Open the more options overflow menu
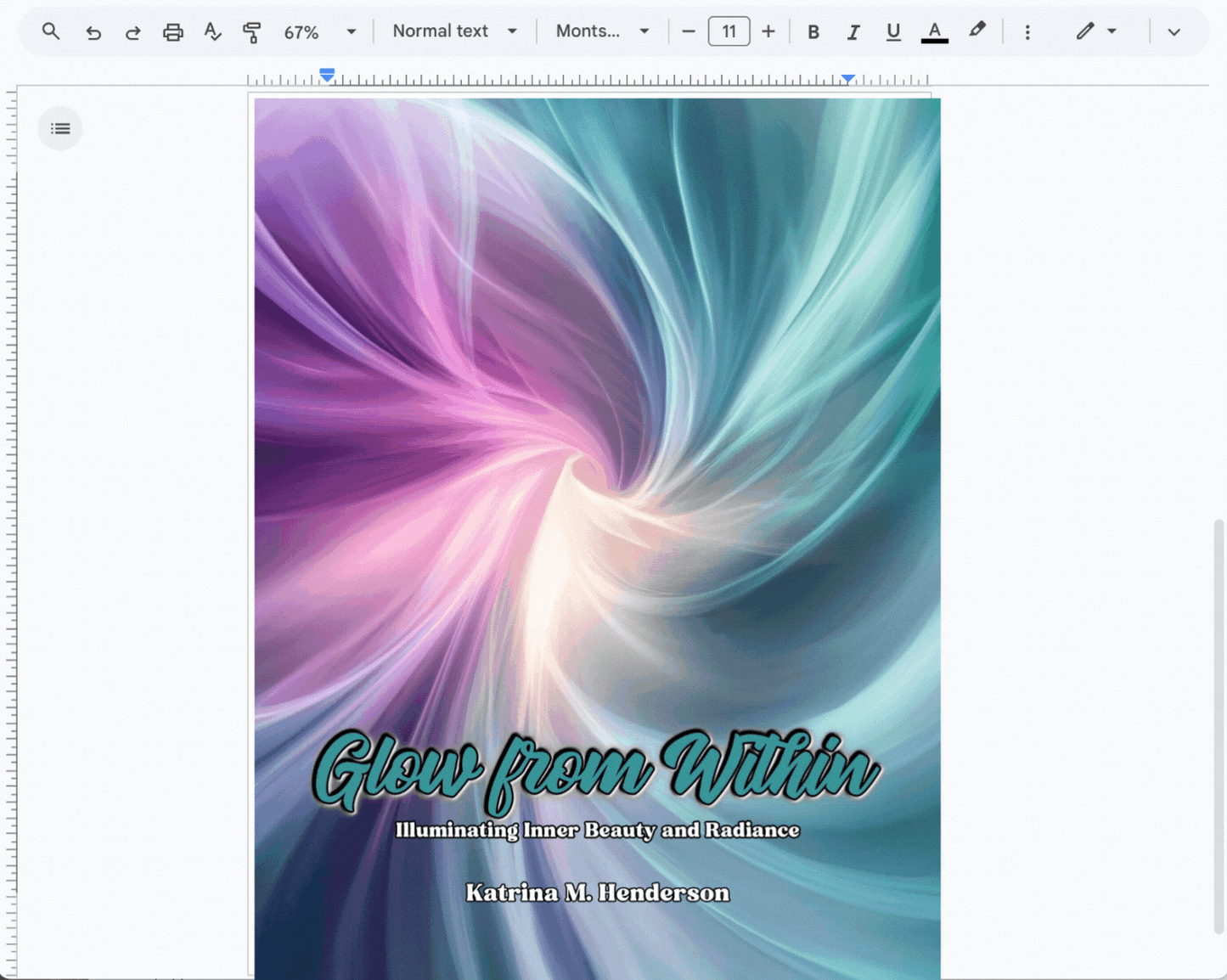Screen dimensions: 1227x980 coord(1027,31)
